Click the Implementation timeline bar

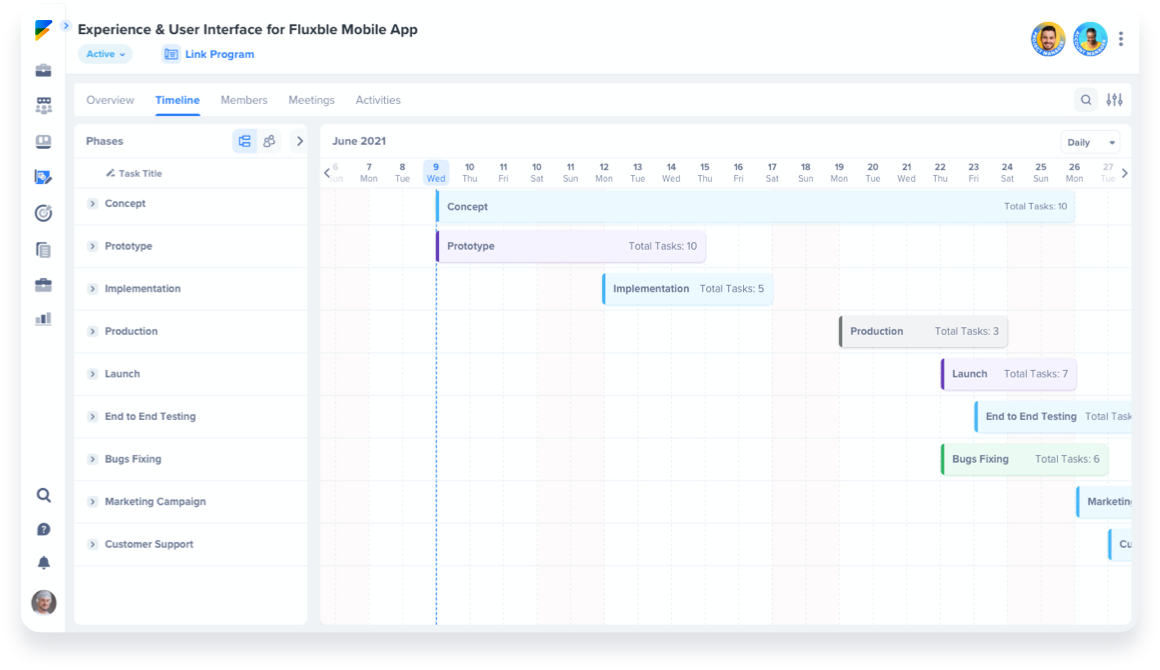pyautogui.click(x=687, y=289)
